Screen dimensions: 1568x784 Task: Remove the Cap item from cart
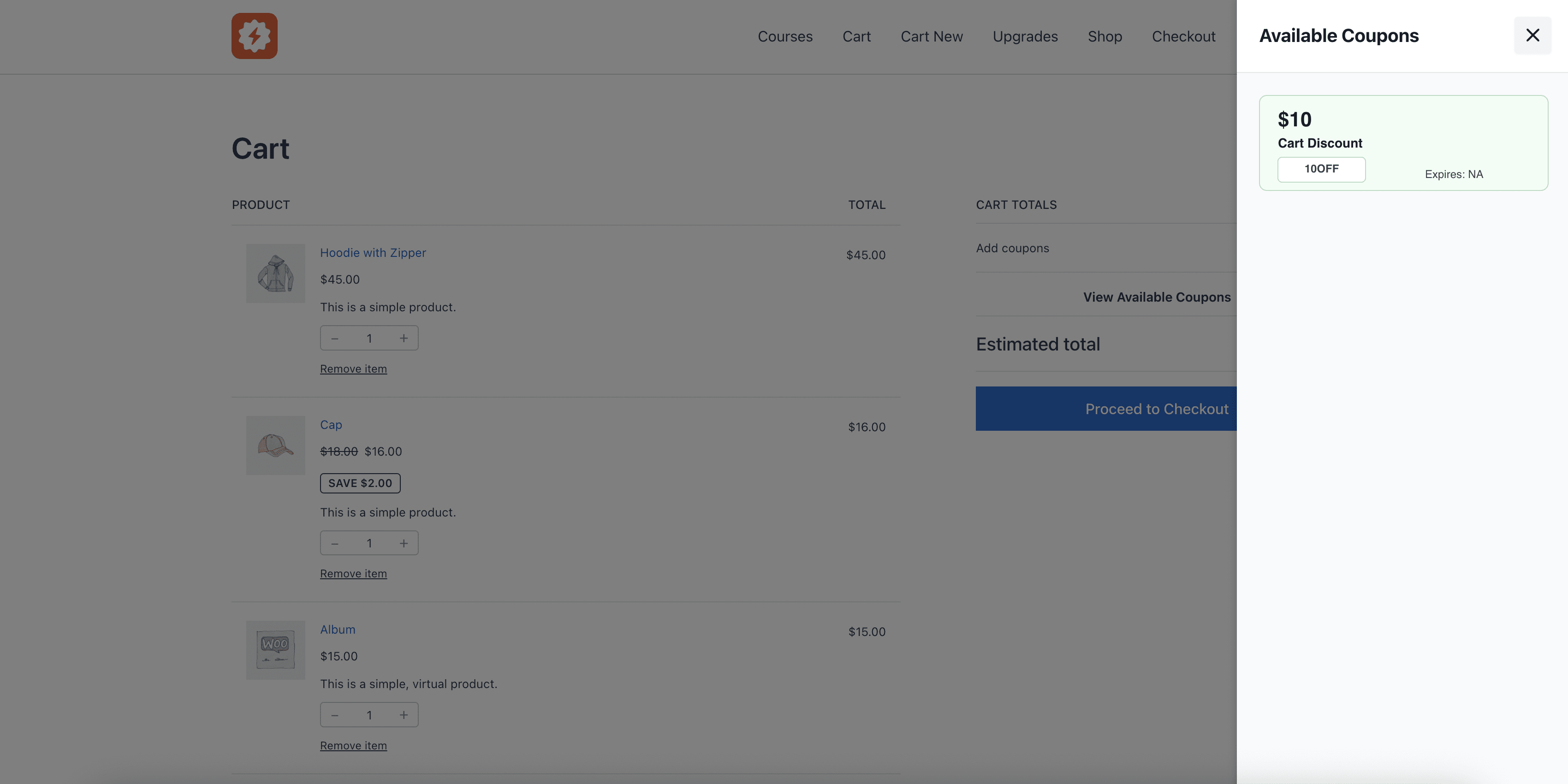point(353,574)
